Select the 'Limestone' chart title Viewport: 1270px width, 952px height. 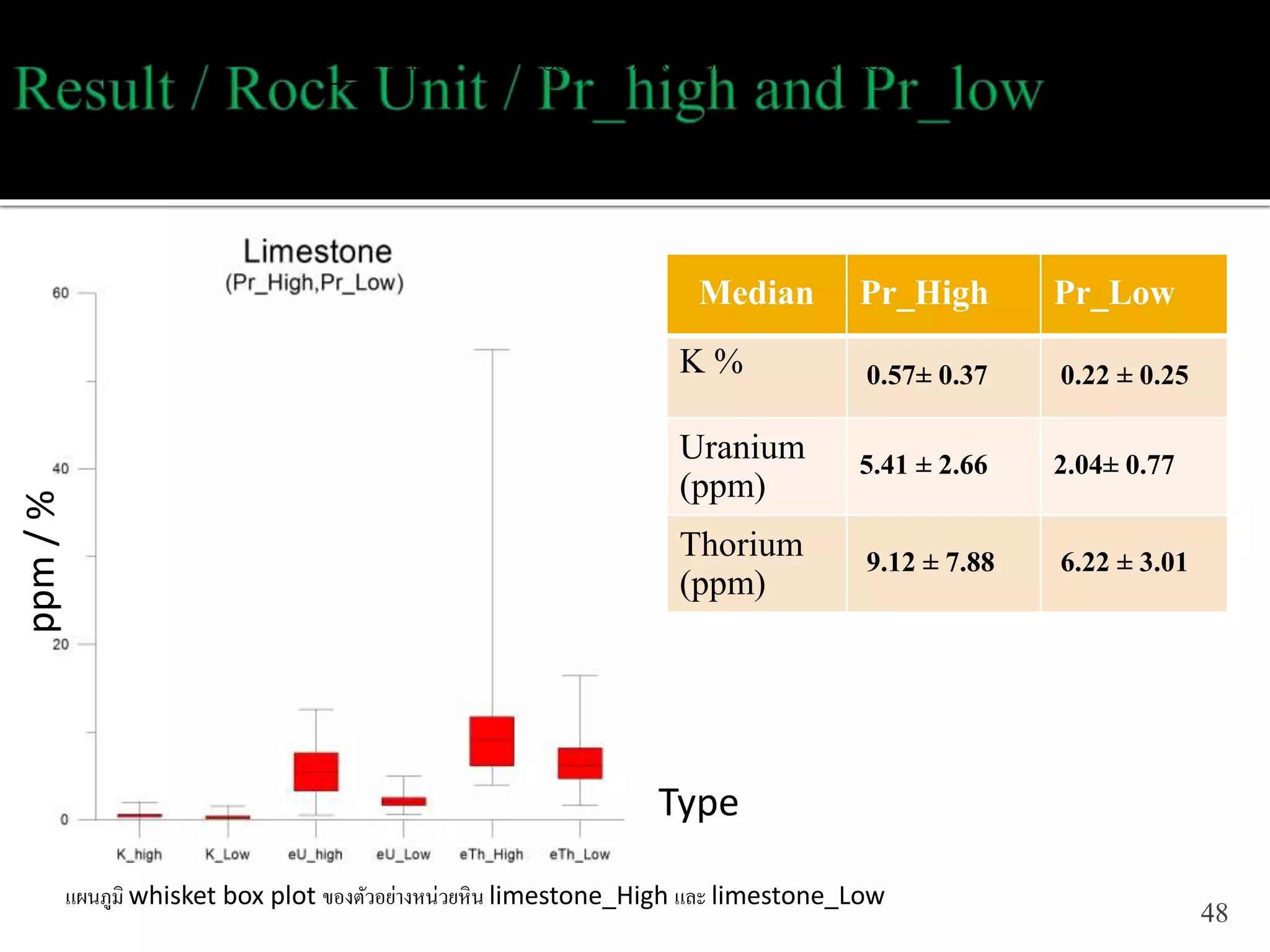[x=317, y=252]
